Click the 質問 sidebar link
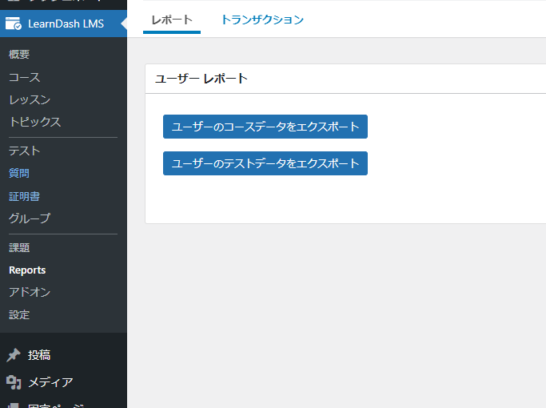 coord(19,173)
